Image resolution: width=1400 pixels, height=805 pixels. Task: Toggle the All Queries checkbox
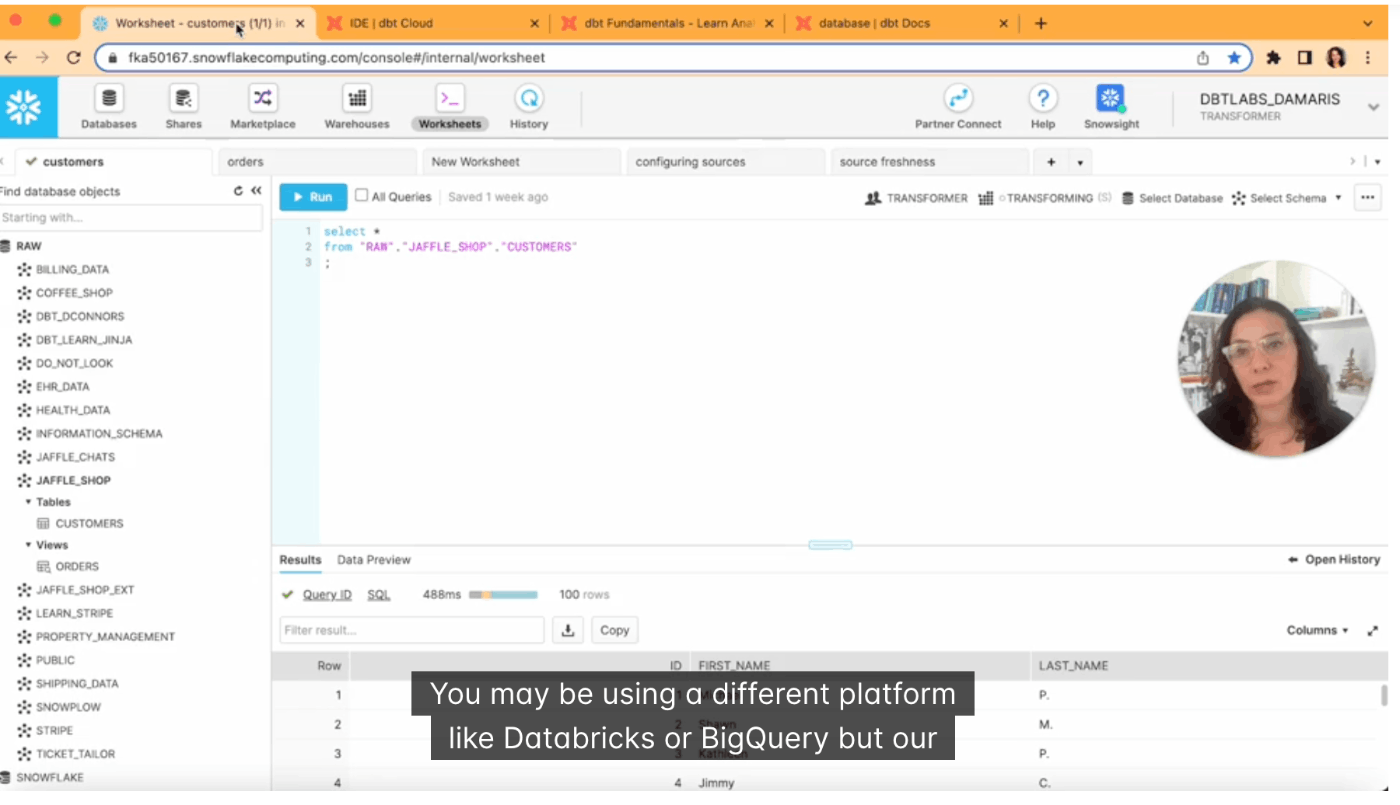(x=362, y=196)
